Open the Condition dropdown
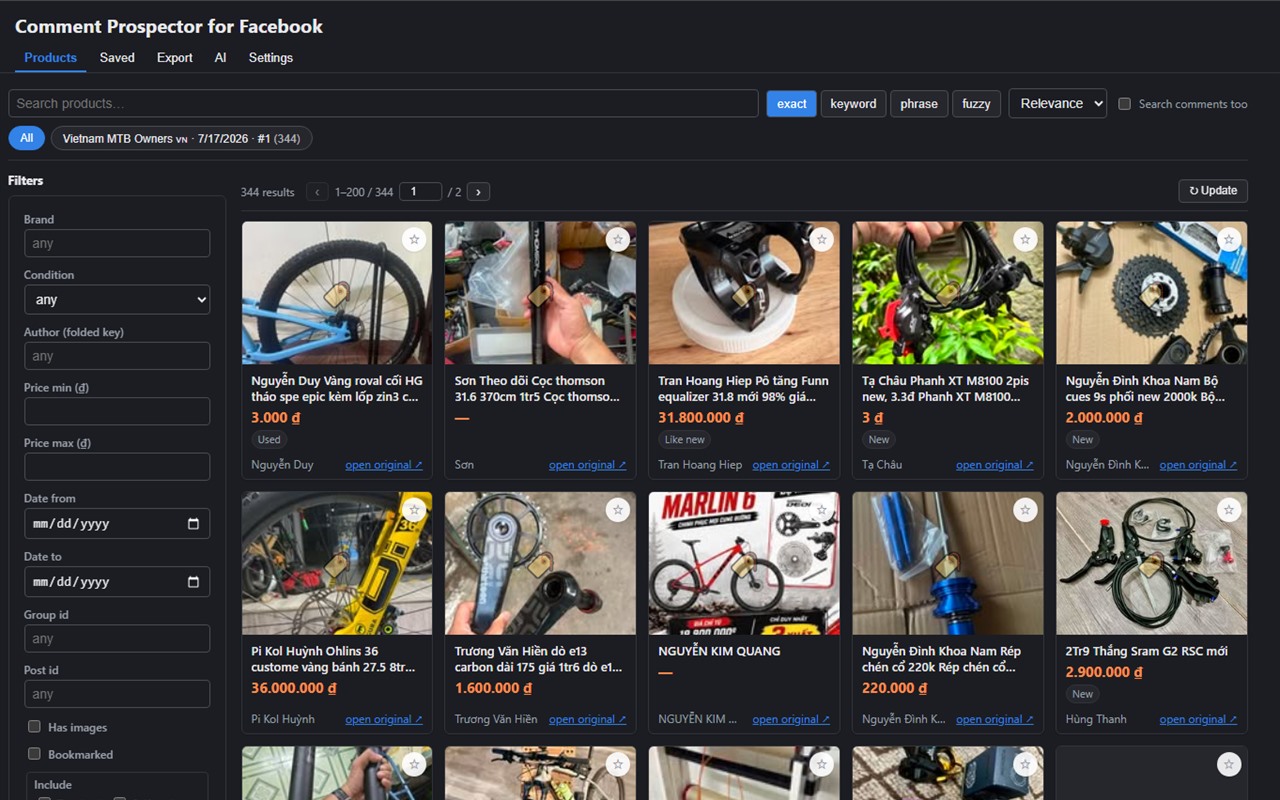Viewport: 1280px width, 800px height. [x=117, y=299]
